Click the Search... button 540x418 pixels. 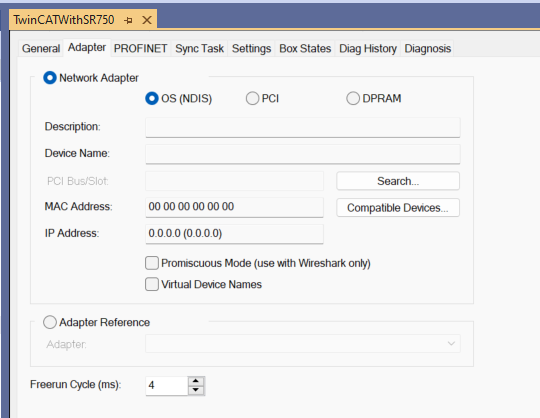pos(398,181)
